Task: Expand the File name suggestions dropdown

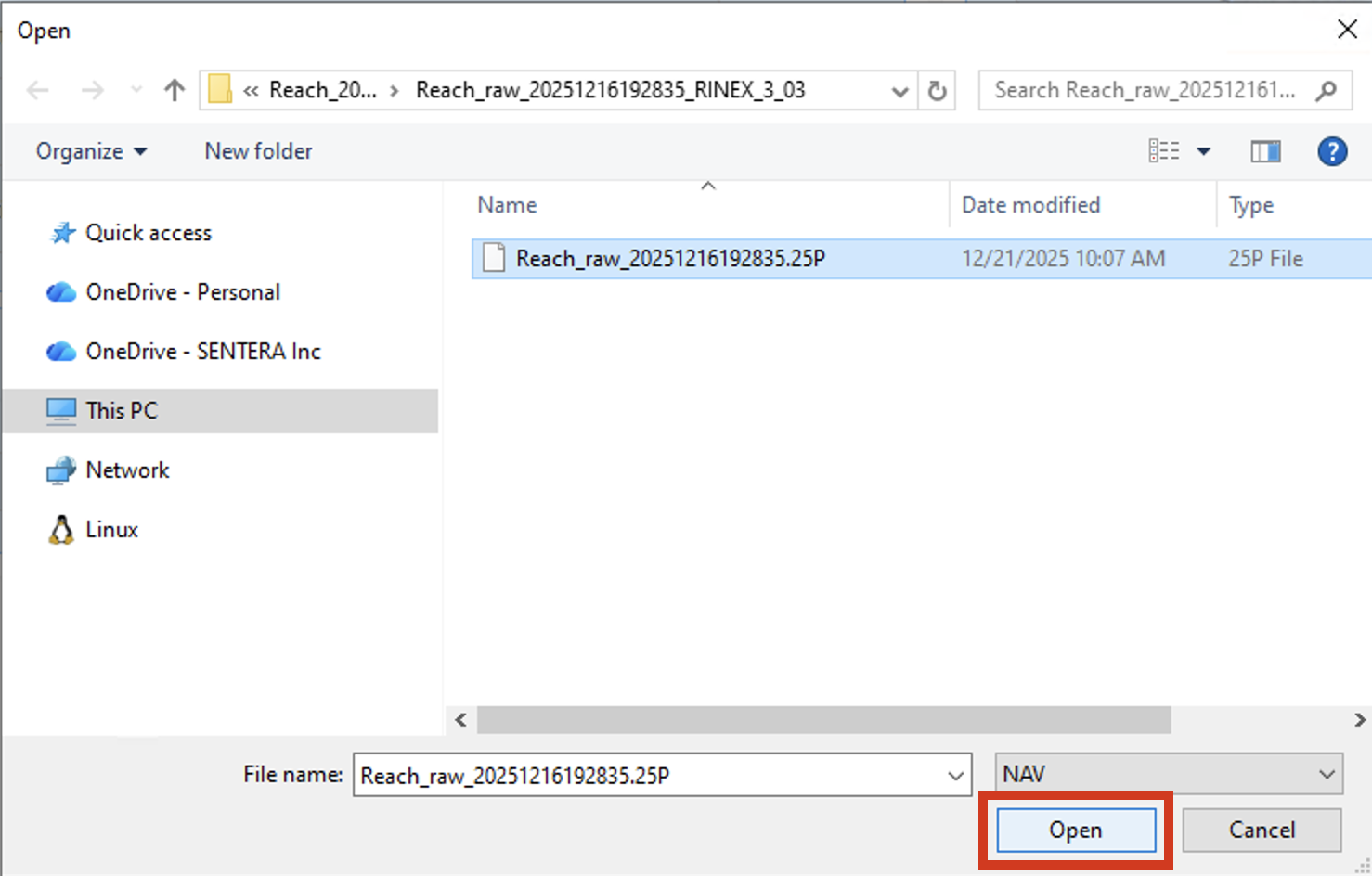Action: pos(955,776)
